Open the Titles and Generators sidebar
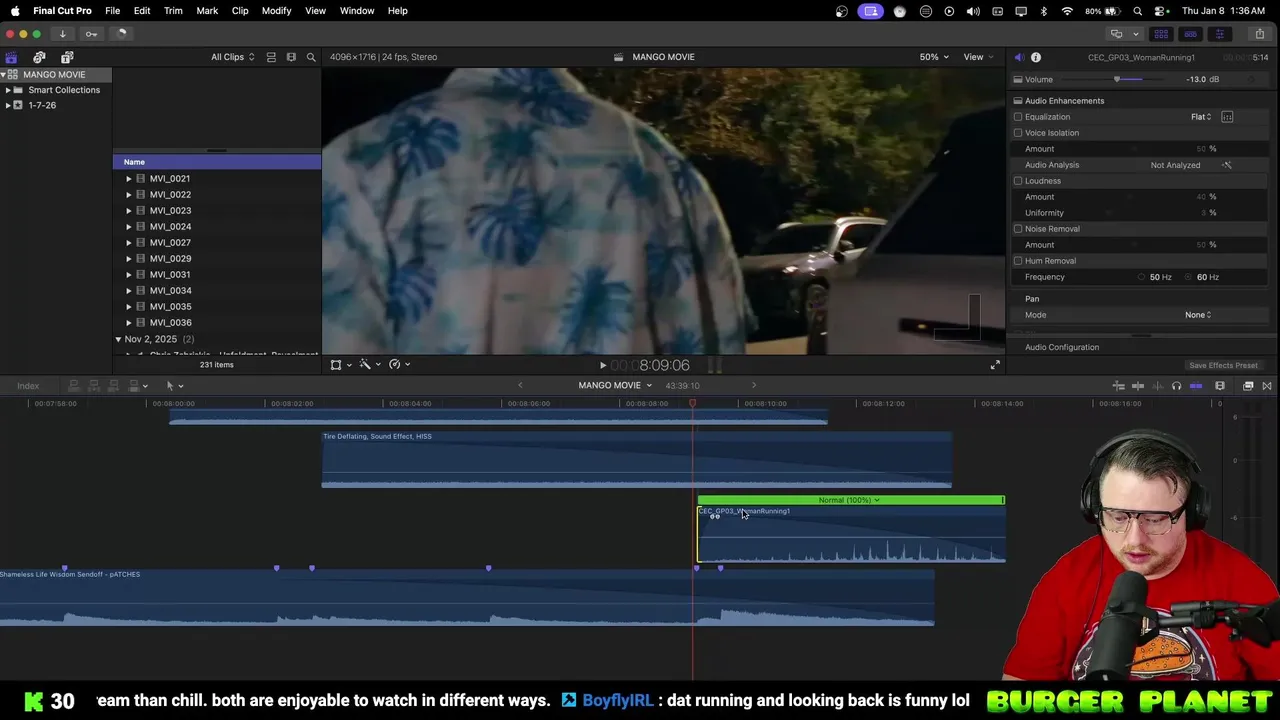Screen dimensions: 1280x720 [67, 57]
